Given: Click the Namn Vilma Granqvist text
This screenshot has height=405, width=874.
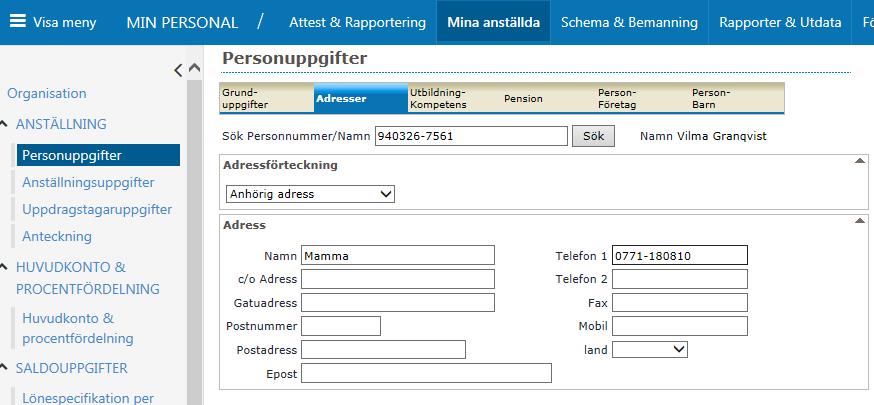Looking at the screenshot, I should point(703,136).
